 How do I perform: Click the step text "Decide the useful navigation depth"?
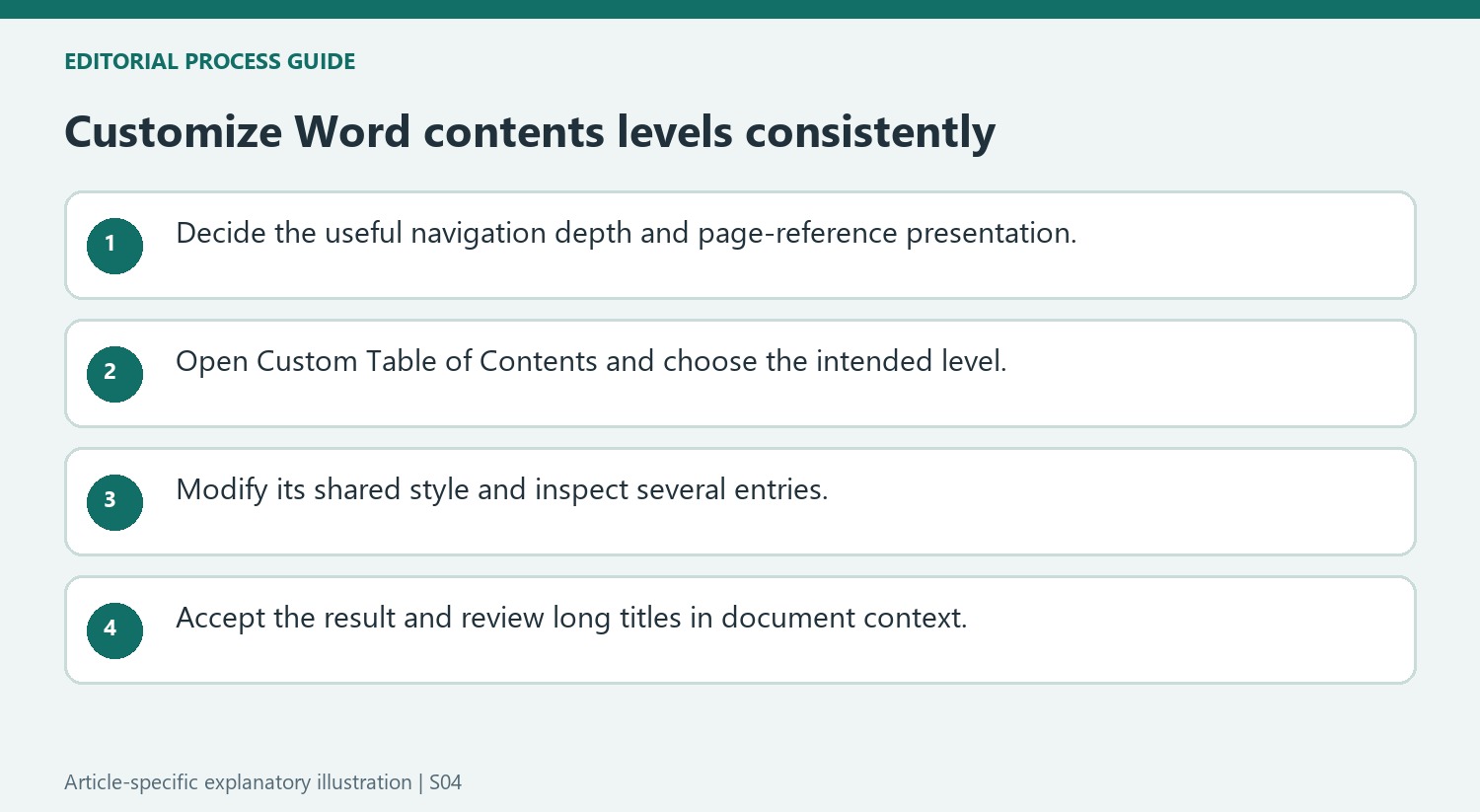click(x=404, y=234)
